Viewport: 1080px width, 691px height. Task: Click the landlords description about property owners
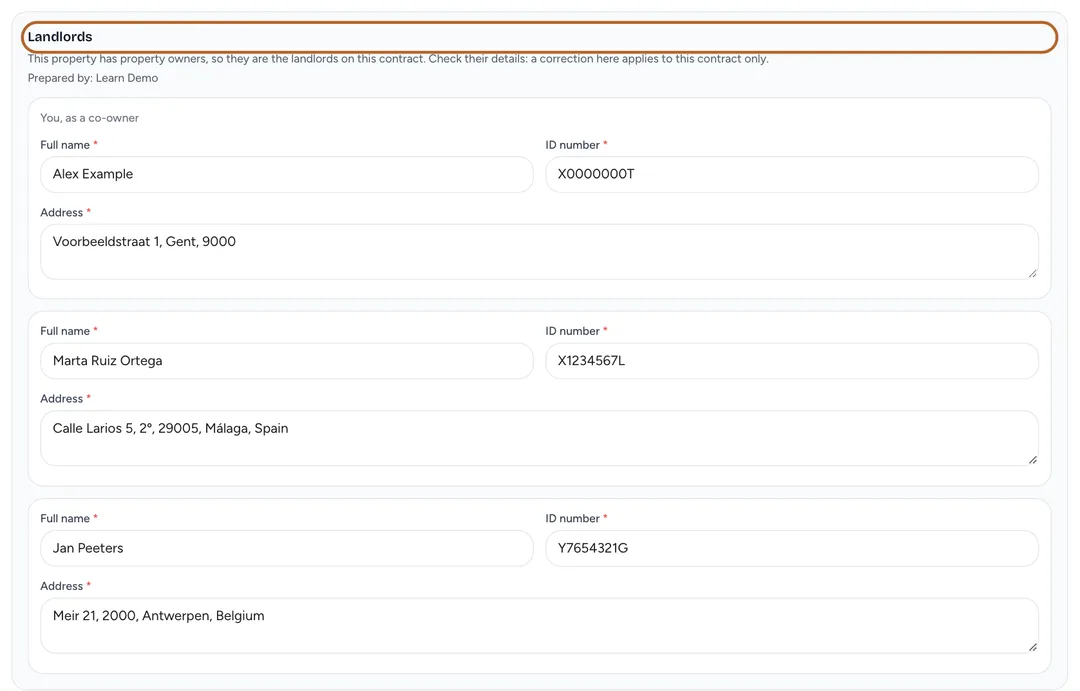[x=398, y=59]
